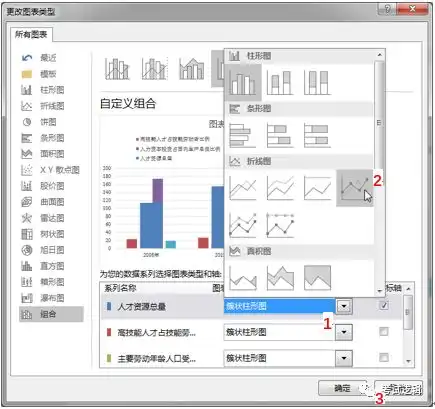Click the 折线图 gallery section header

point(300,162)
